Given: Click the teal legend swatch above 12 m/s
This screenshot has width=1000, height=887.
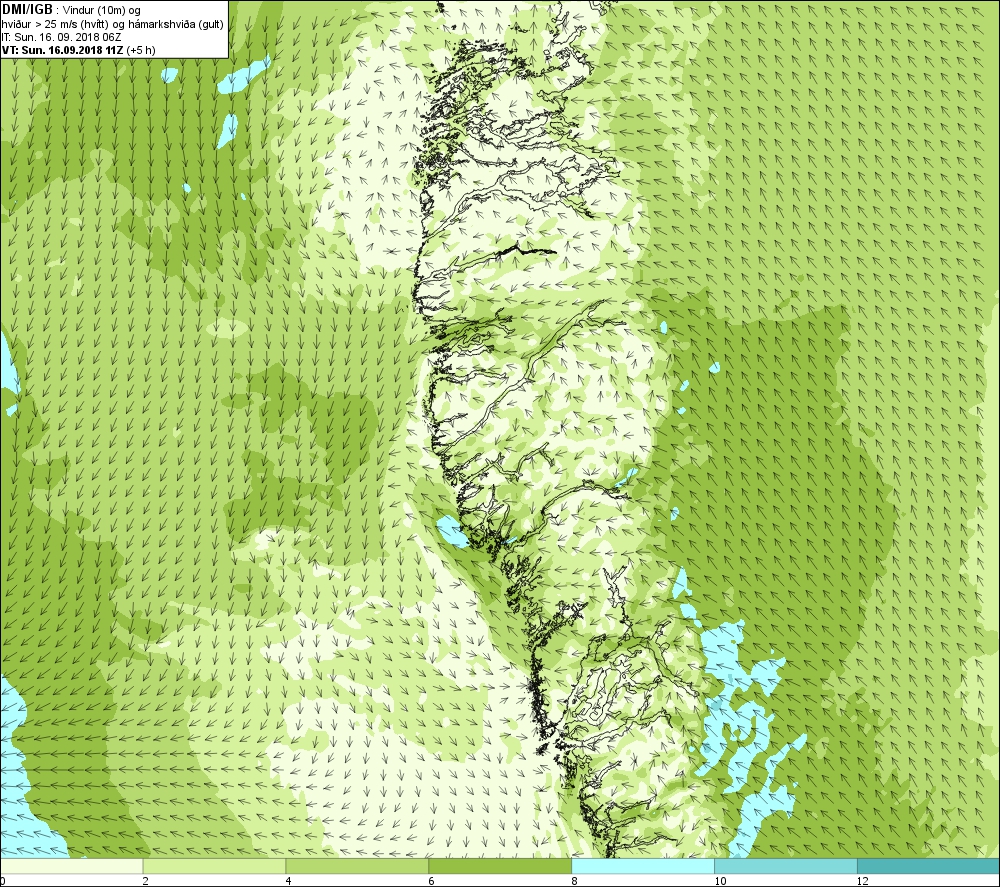Looking at the screenshot, I should point(929,866).
